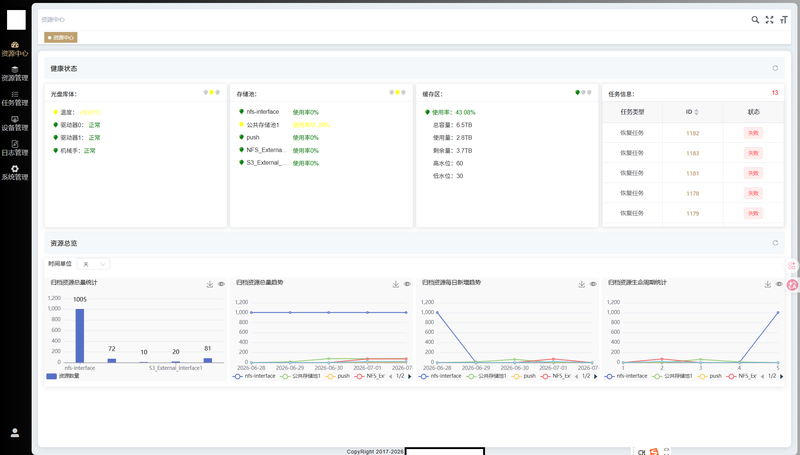Click the user profile icon in the sidebar
This screenshot has height=455, width=800.
(15, 433)
